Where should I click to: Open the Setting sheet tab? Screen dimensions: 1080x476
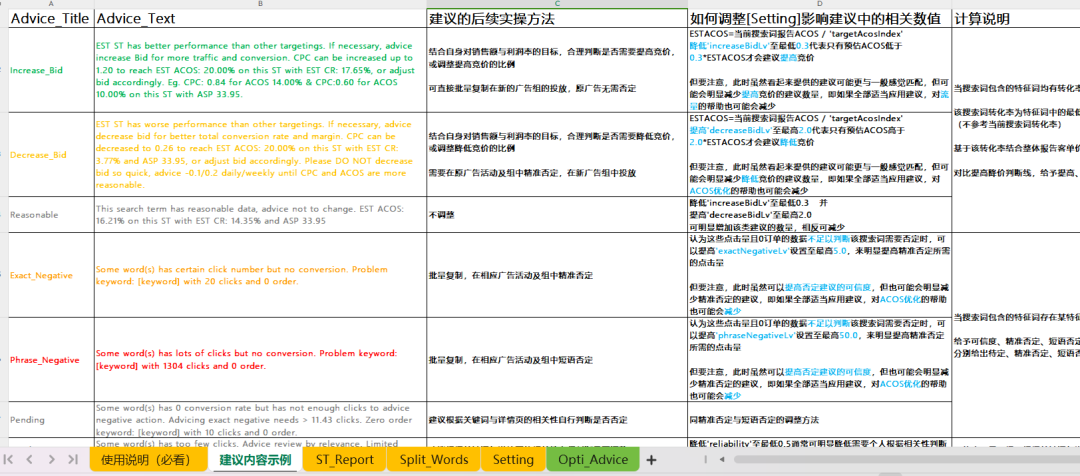click(x=513, y=459)
